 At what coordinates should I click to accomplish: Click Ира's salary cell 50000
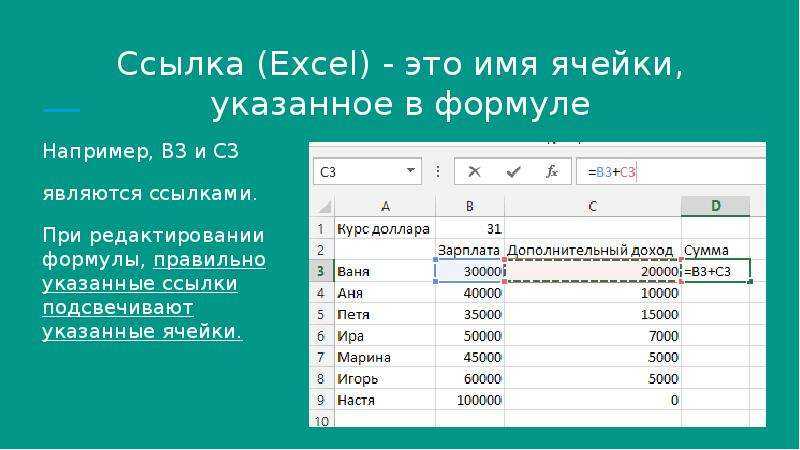[470, 336]
